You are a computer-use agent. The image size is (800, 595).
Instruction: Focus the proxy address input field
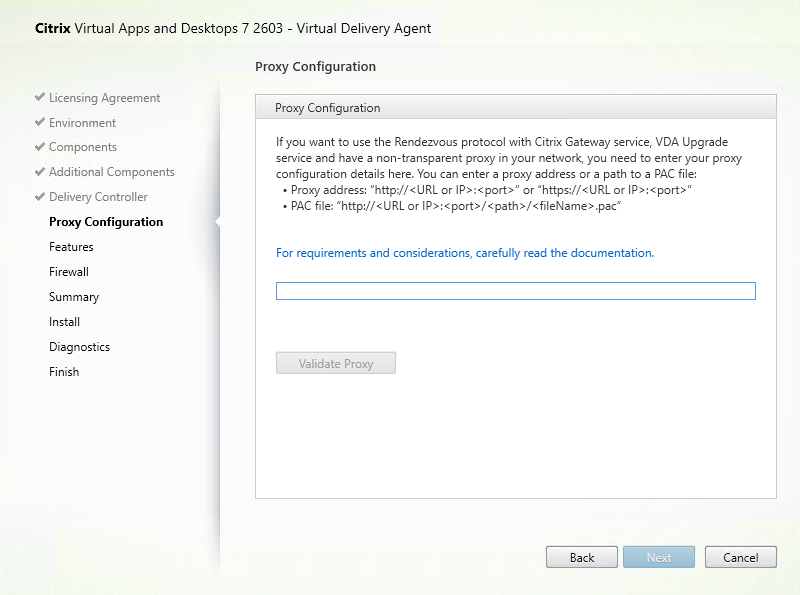(x=515, y=291)
